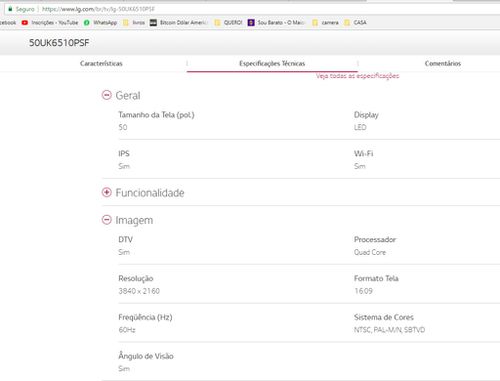Click the Freqüência (Hz) label

(145, 317)
